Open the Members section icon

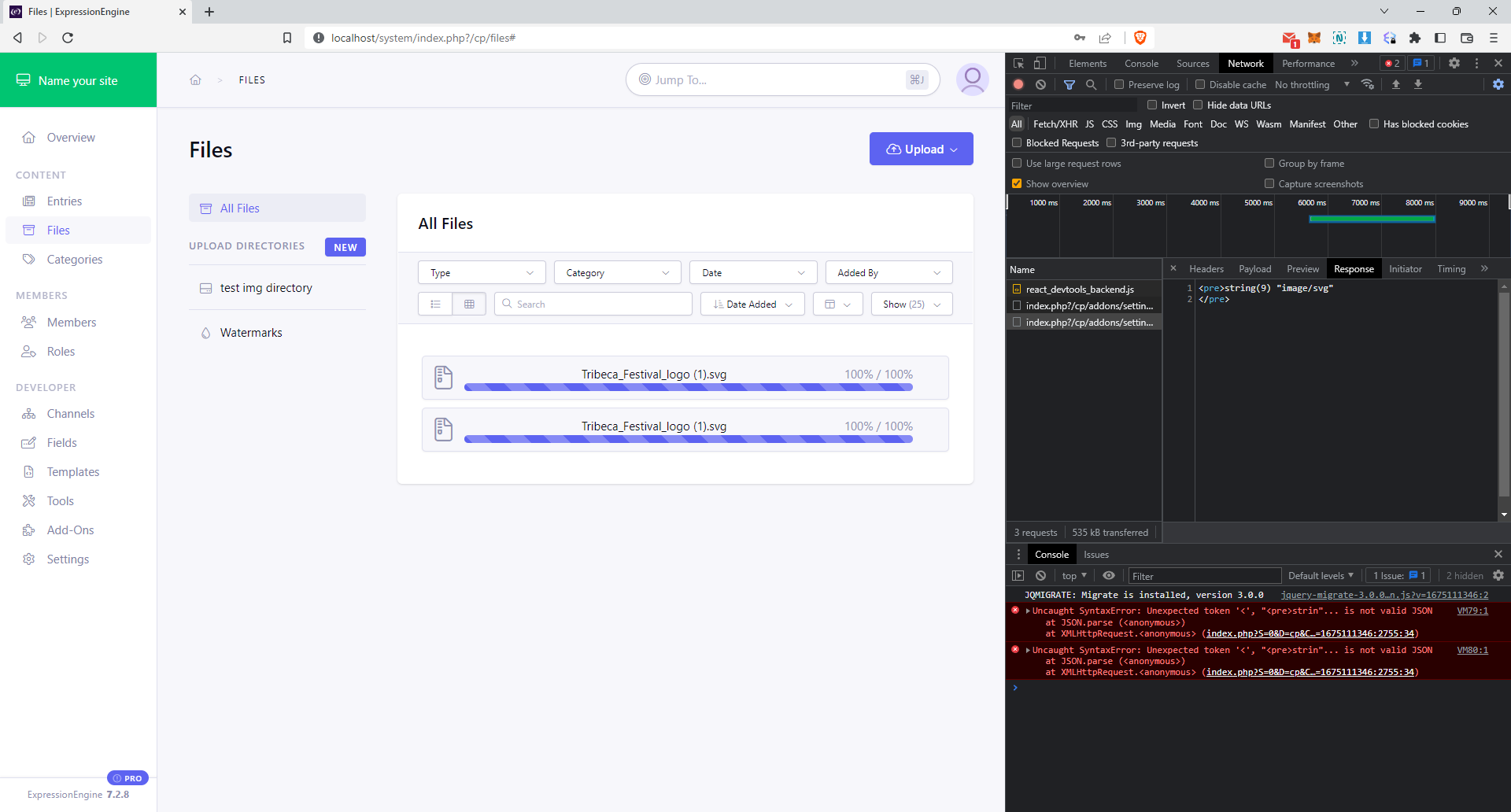click(x=29, y=322)
